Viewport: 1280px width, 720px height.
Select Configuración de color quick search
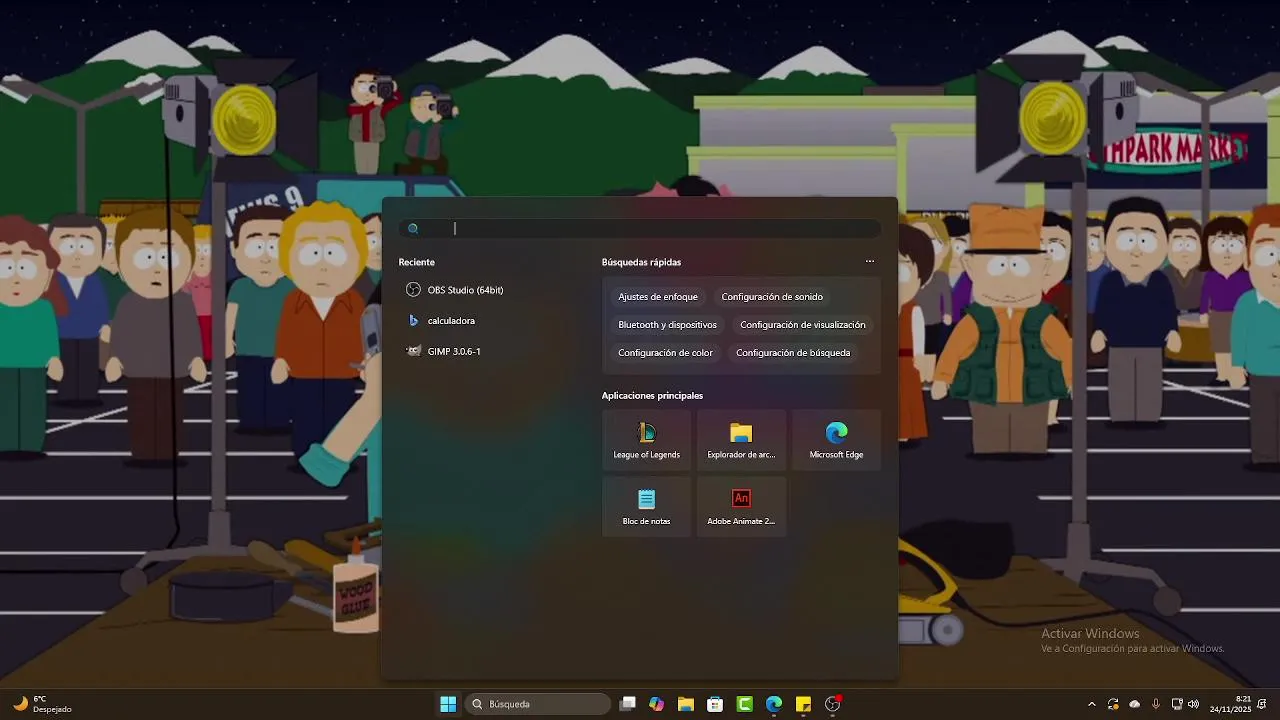[665, 353]
